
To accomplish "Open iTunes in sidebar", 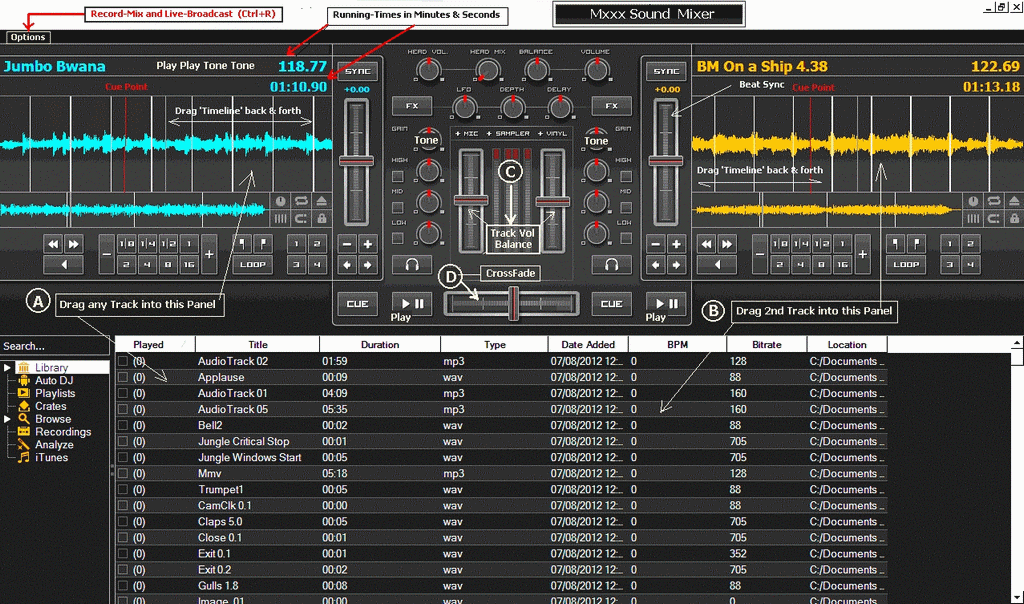I will (x=51, y=458).
